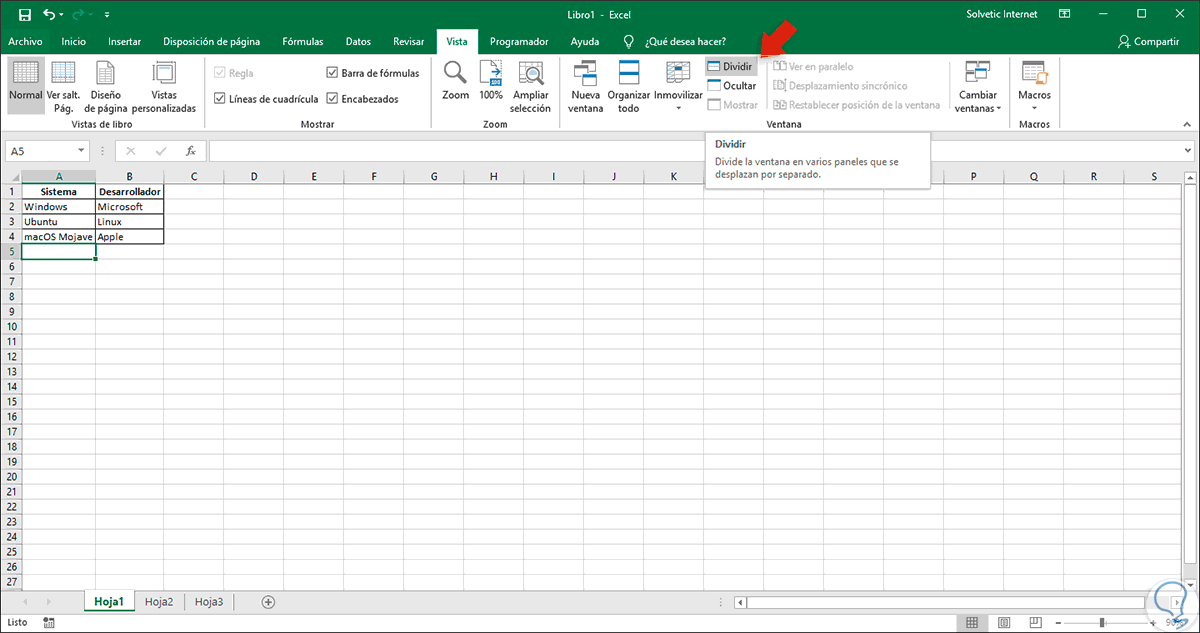1200x633 pixels.
Task: Select the Hoja1 sheet tab
Action: click(x=108, y=602)
